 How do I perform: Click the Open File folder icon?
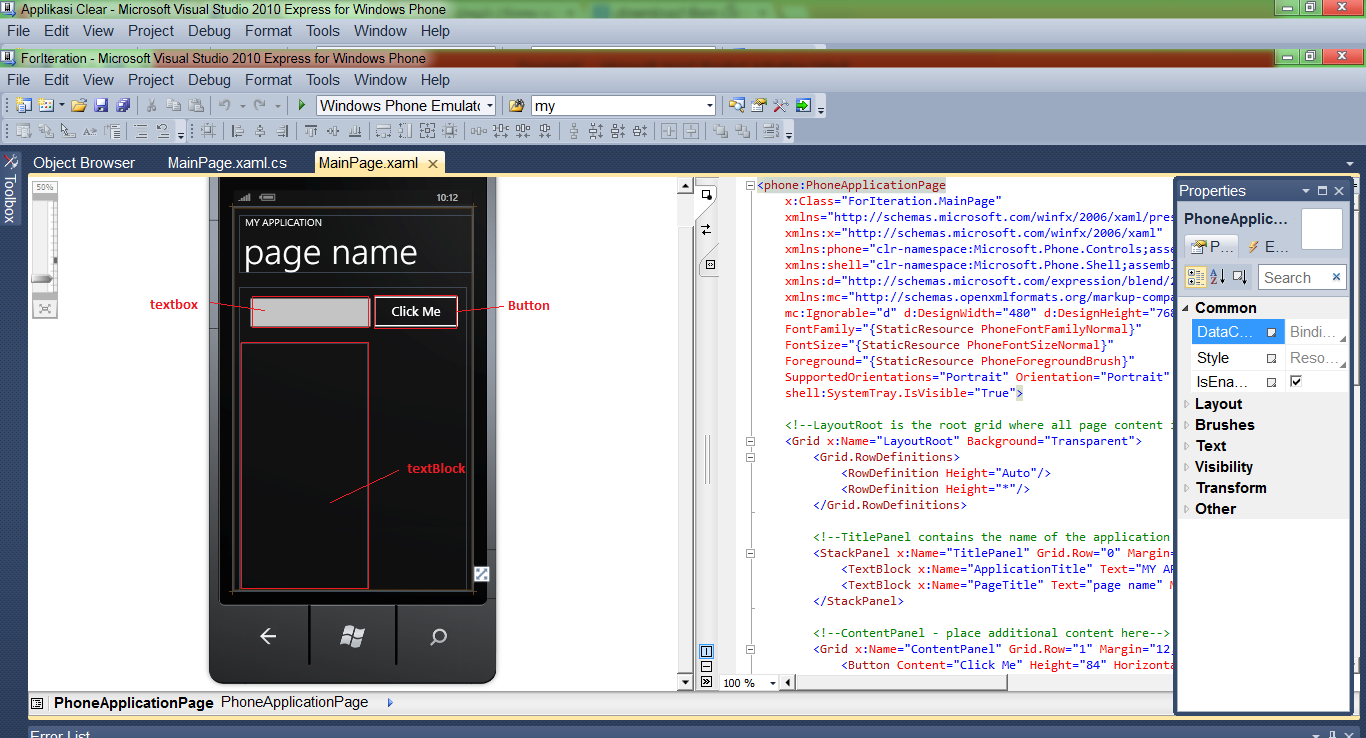tap(78, 105)
